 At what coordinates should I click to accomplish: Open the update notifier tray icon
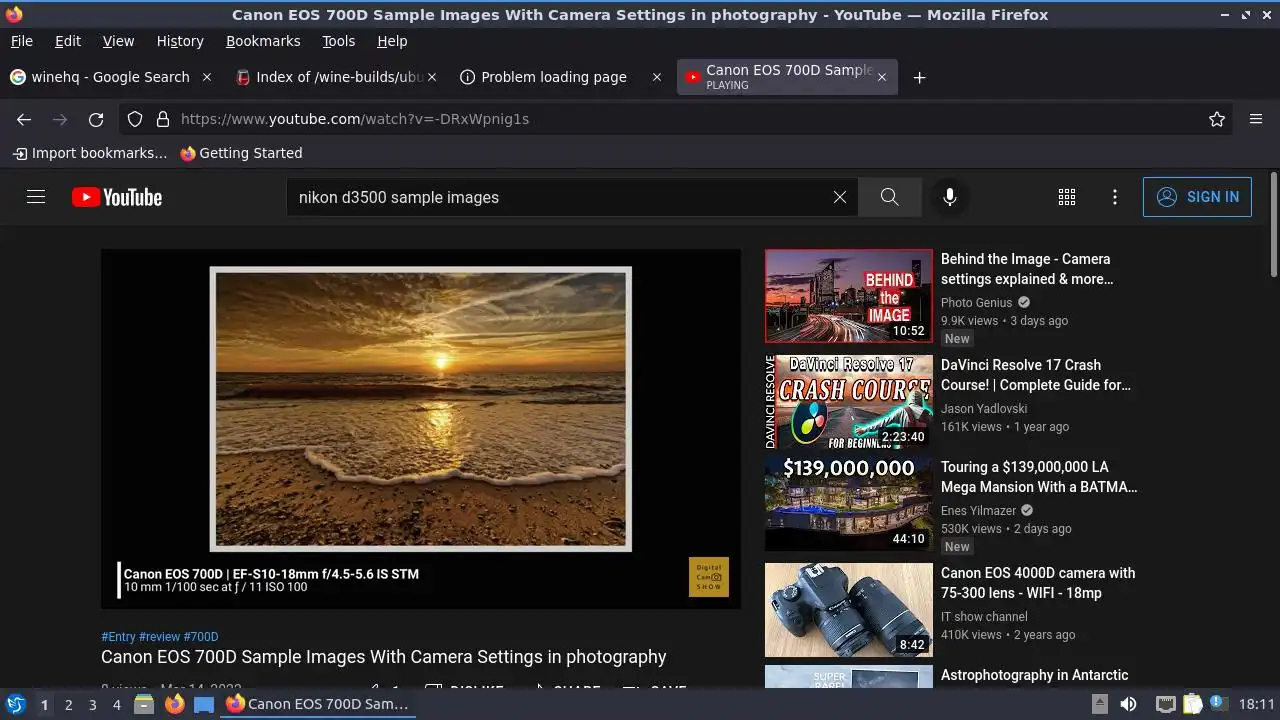click(x=1219, y=703)
